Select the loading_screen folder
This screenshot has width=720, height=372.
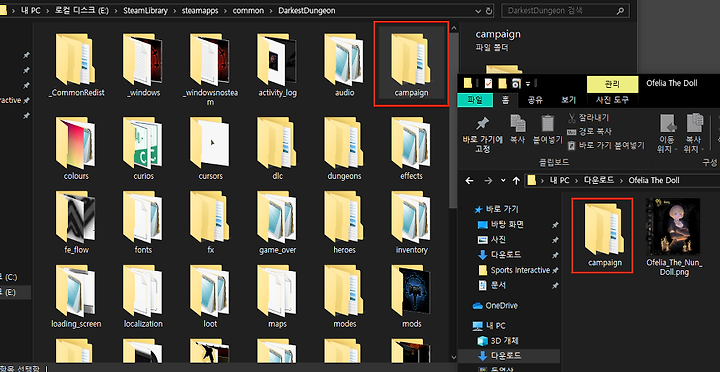[x=76, y=296]
